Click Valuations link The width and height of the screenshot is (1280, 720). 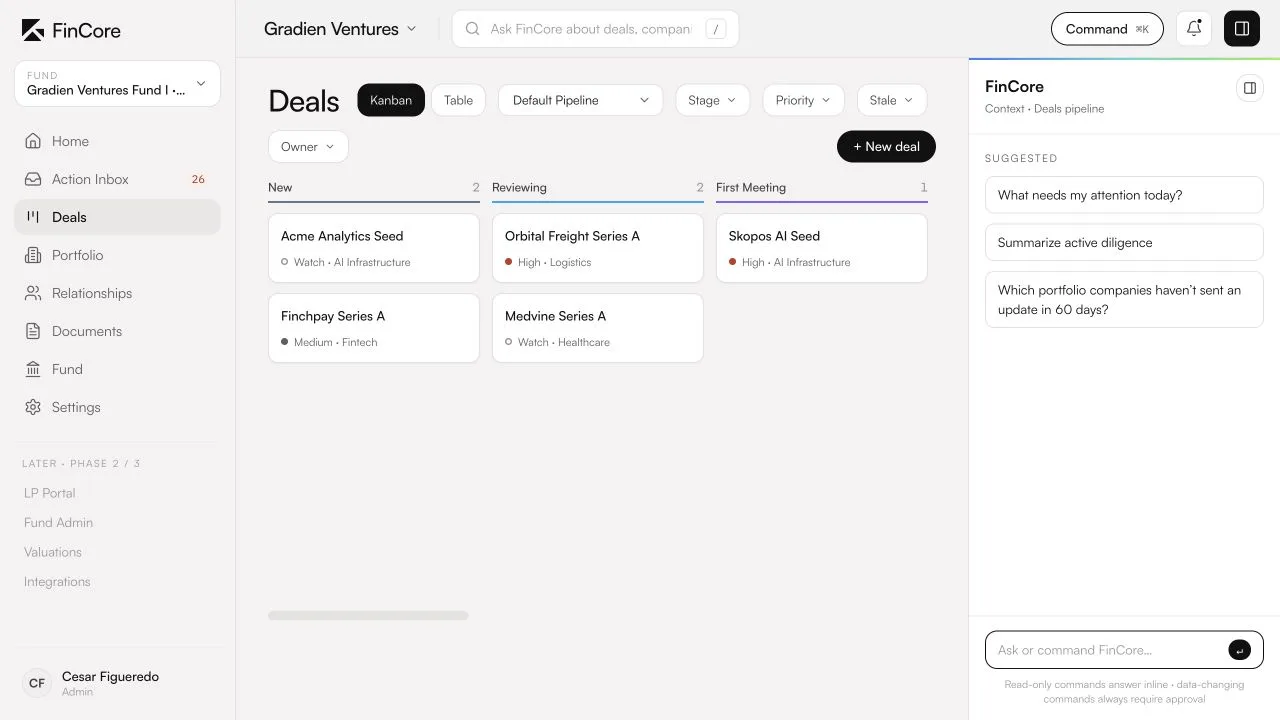click(x=53, y=552)
